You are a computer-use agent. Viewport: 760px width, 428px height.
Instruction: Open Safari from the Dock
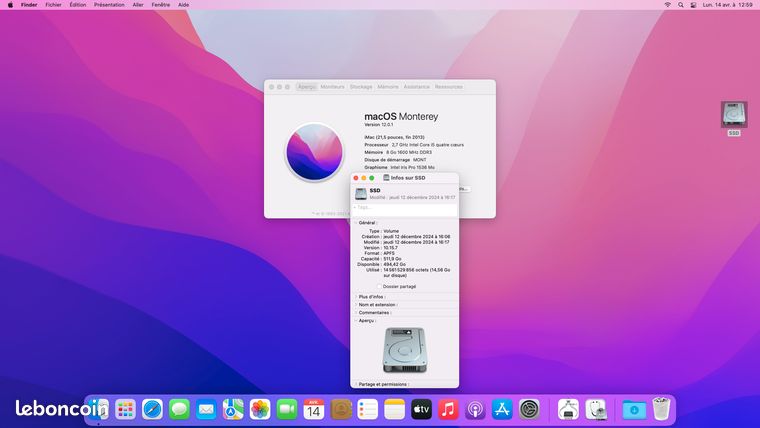click(152, 410)
